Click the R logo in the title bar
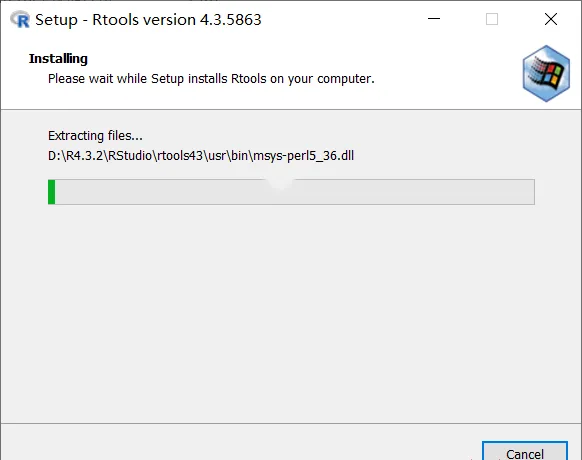The width and height of the screenshot is (582, 460). coord(20,19)
